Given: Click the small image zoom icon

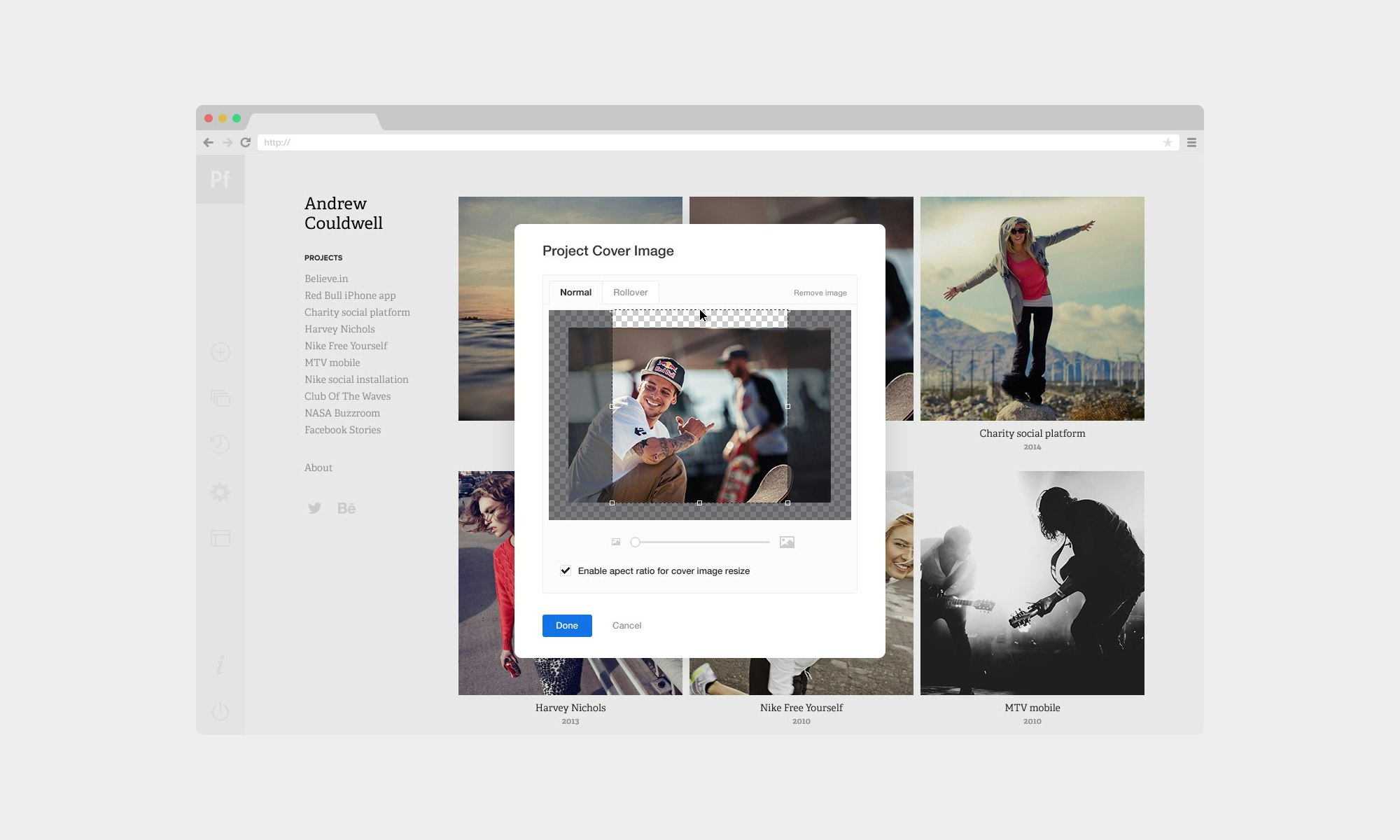Looking at the screenshot, I should 616,542.
